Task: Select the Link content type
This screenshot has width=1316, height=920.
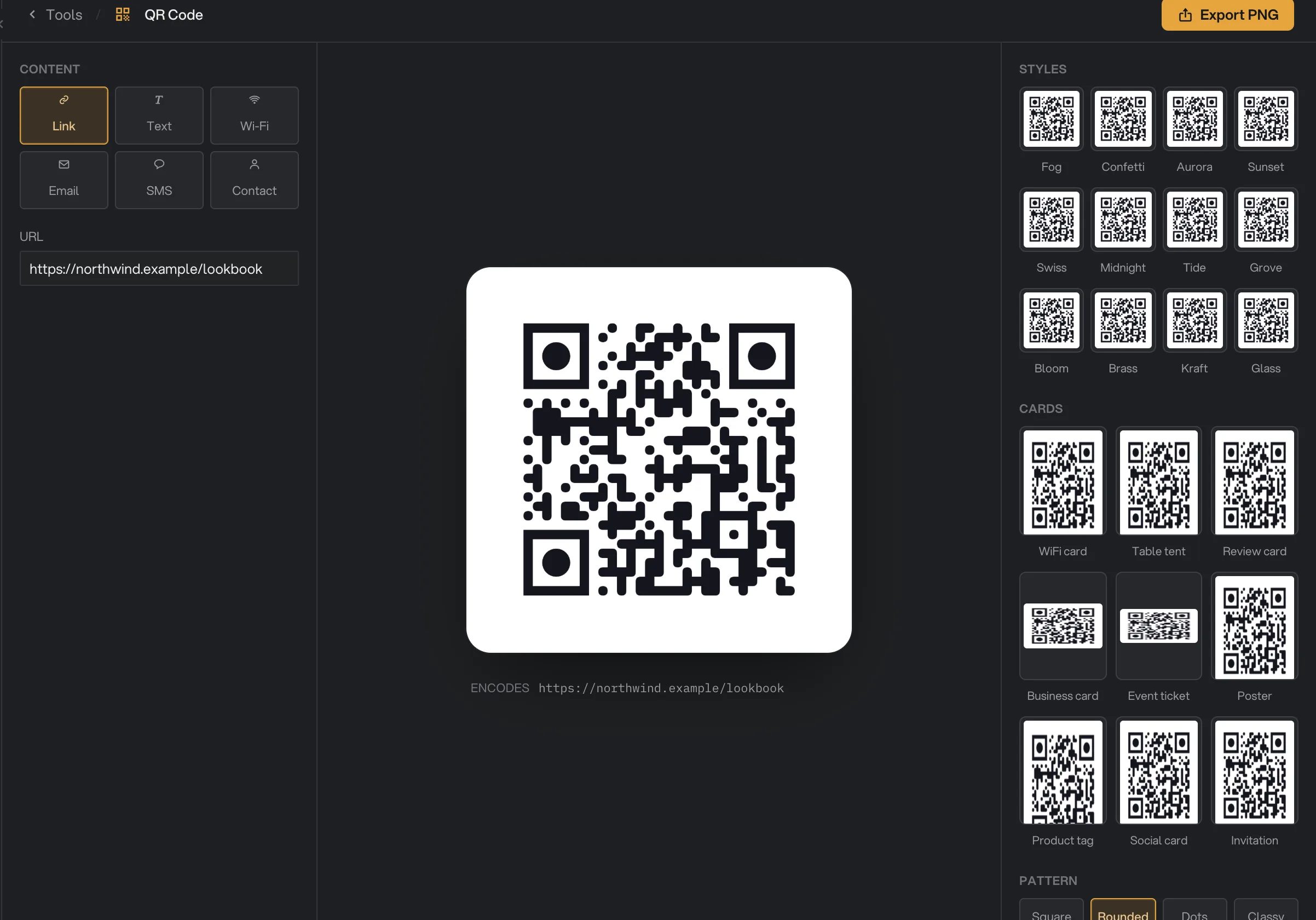Action: tap(64, 115)
